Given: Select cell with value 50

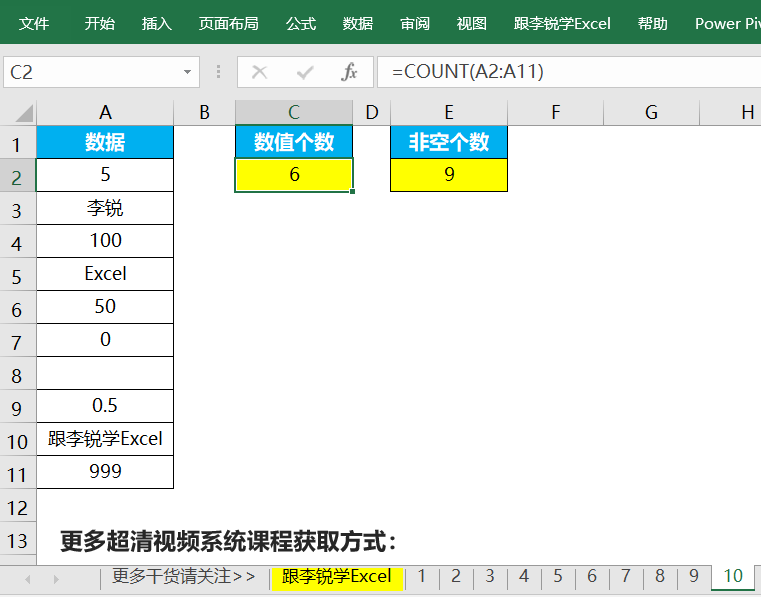Looking at the screenshot, I should point(105,307).
